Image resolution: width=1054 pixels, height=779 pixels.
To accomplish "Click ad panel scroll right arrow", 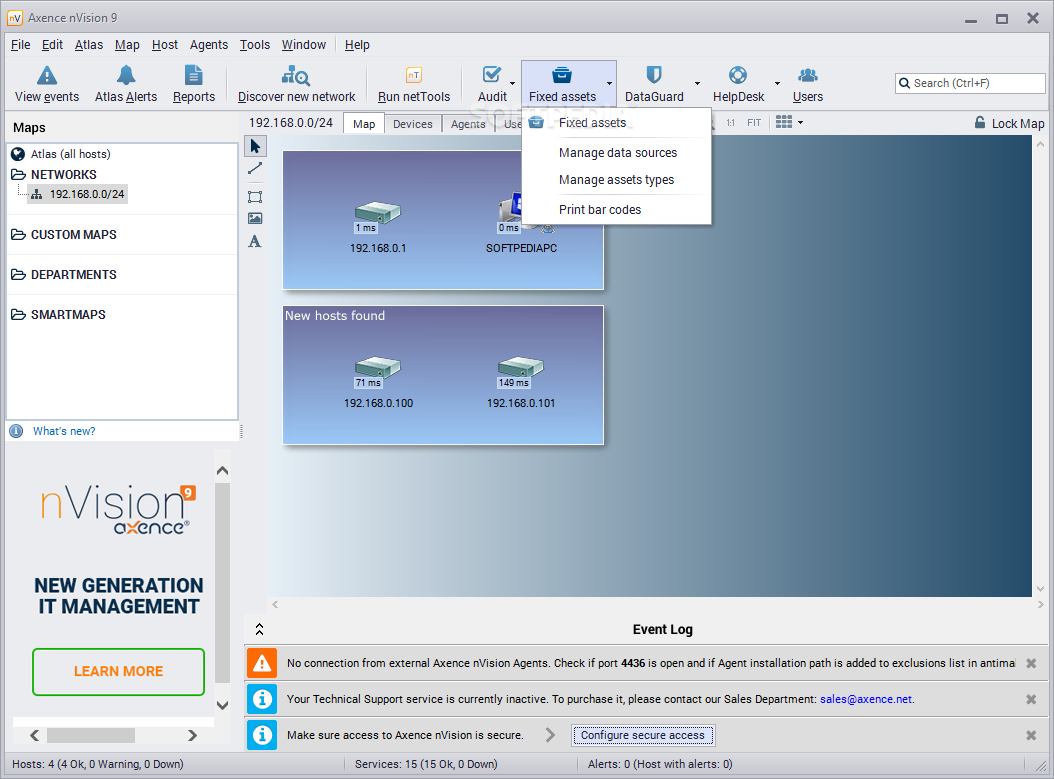I will point(192,735).
